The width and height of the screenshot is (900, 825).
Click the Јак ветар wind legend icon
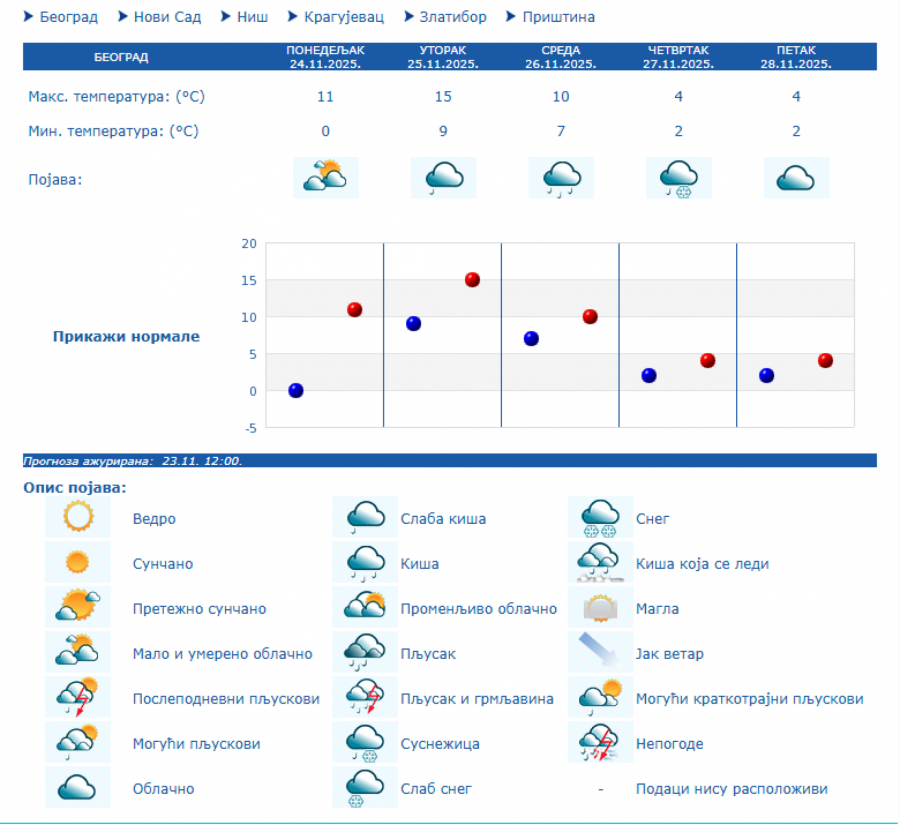click(x=600, y=653)
